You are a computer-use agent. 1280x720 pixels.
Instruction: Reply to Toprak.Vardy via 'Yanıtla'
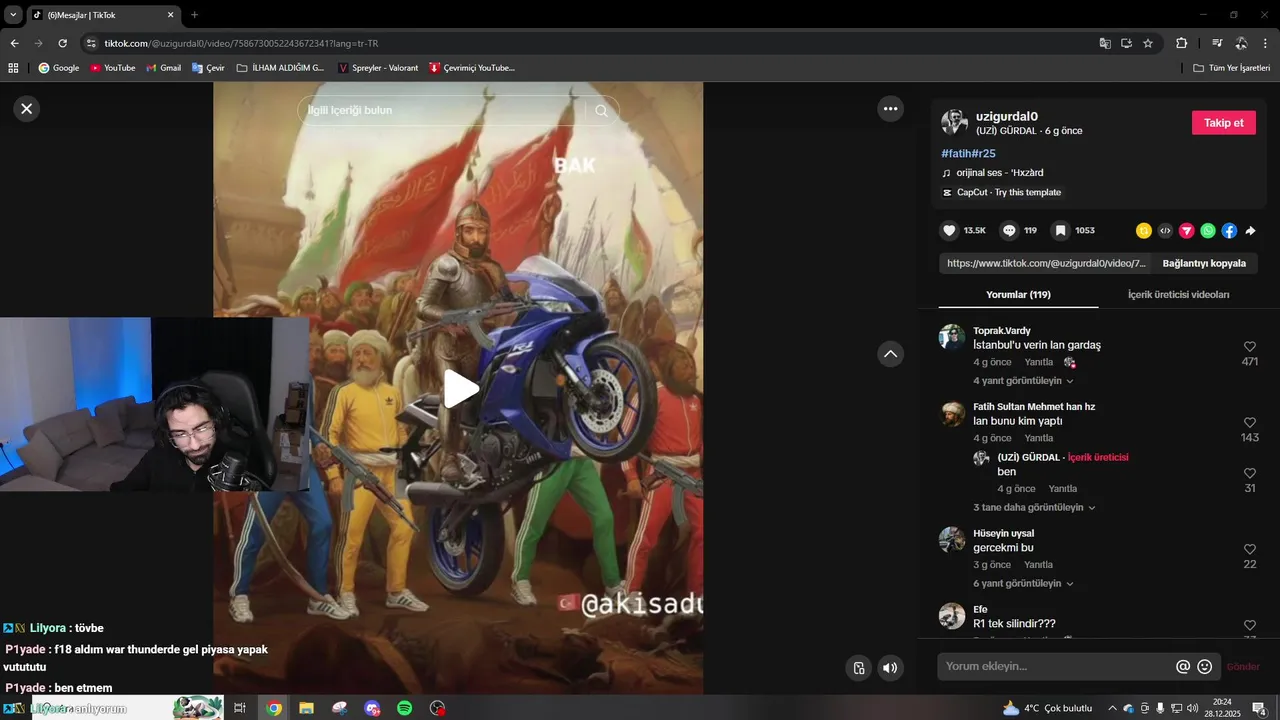(x=1039, y=362)
